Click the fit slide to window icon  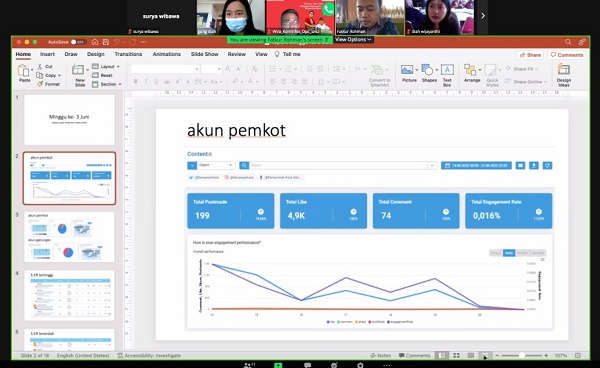click(x=578, y=355)
